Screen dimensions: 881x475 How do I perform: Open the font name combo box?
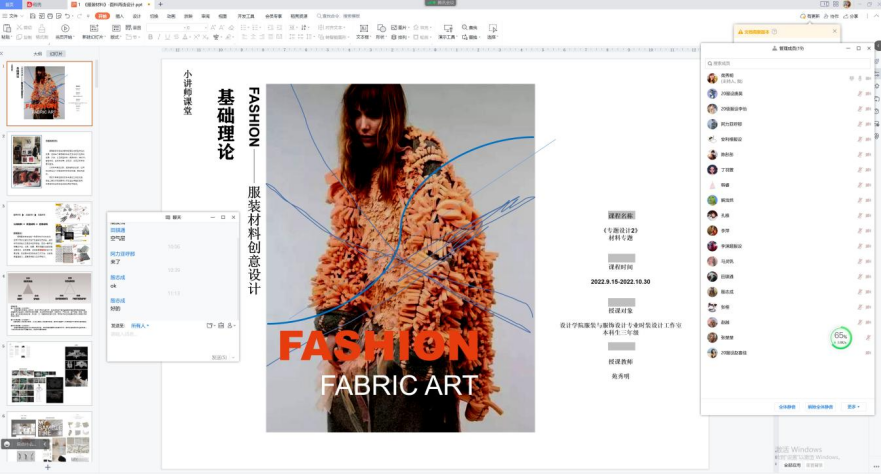[x=164, y=27]
